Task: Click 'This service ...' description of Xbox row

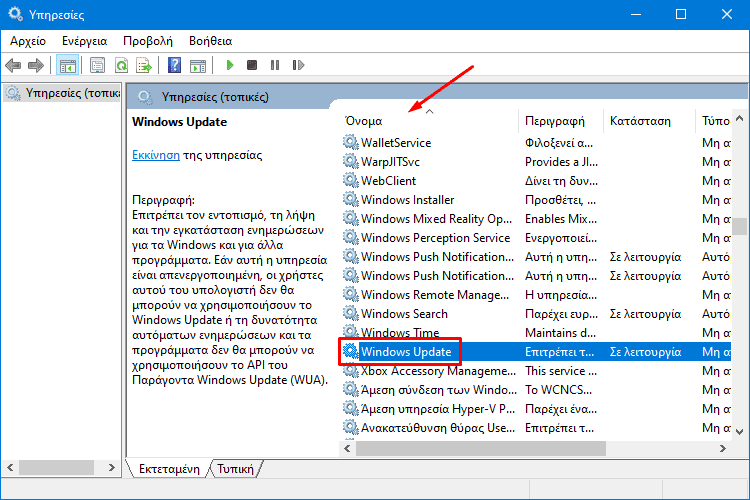Action: point(561,371)
